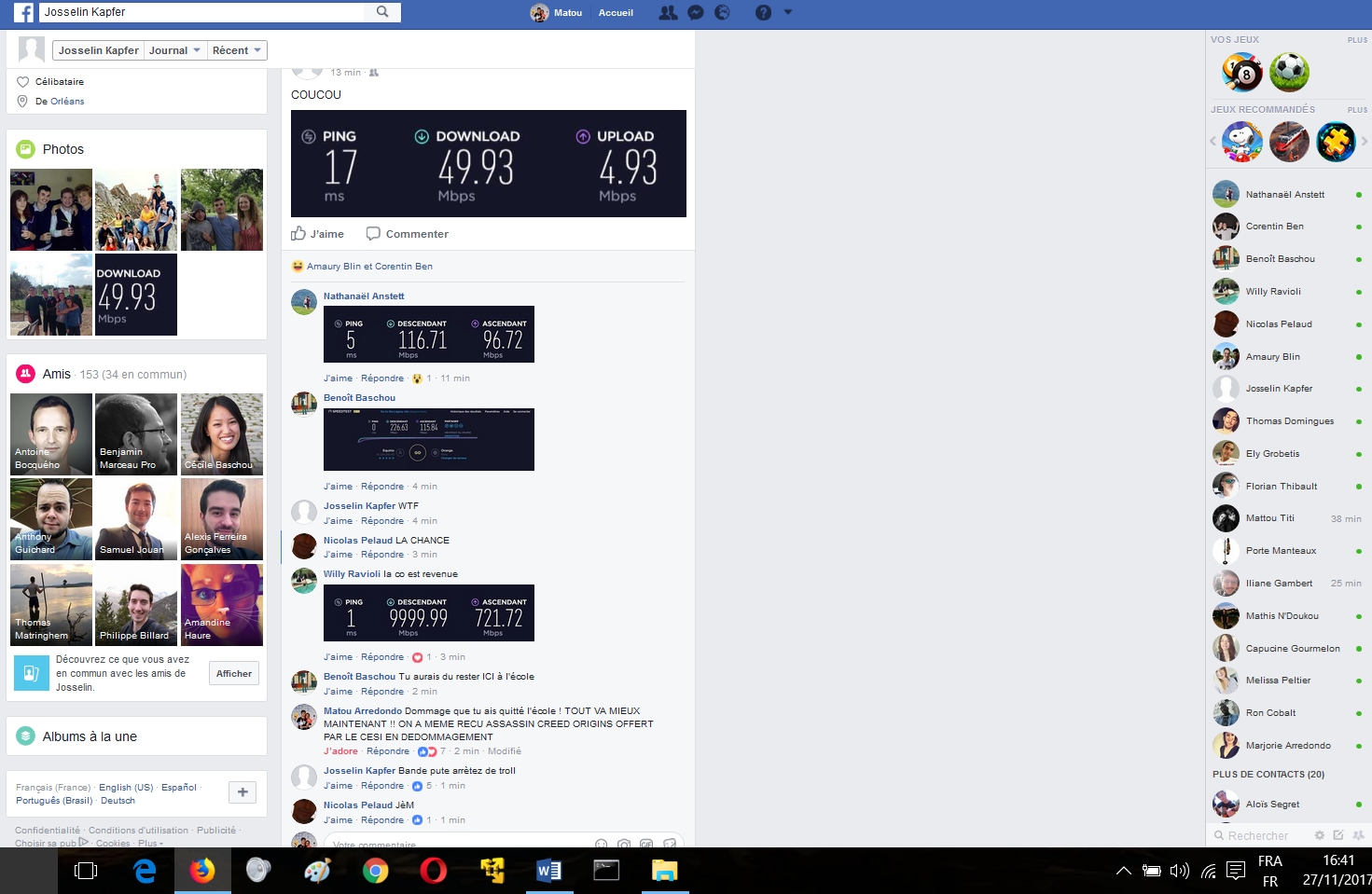Show next recommended games with right arrow
The width and height of the screenshot is (1372, 894).
coord(1364,142)
